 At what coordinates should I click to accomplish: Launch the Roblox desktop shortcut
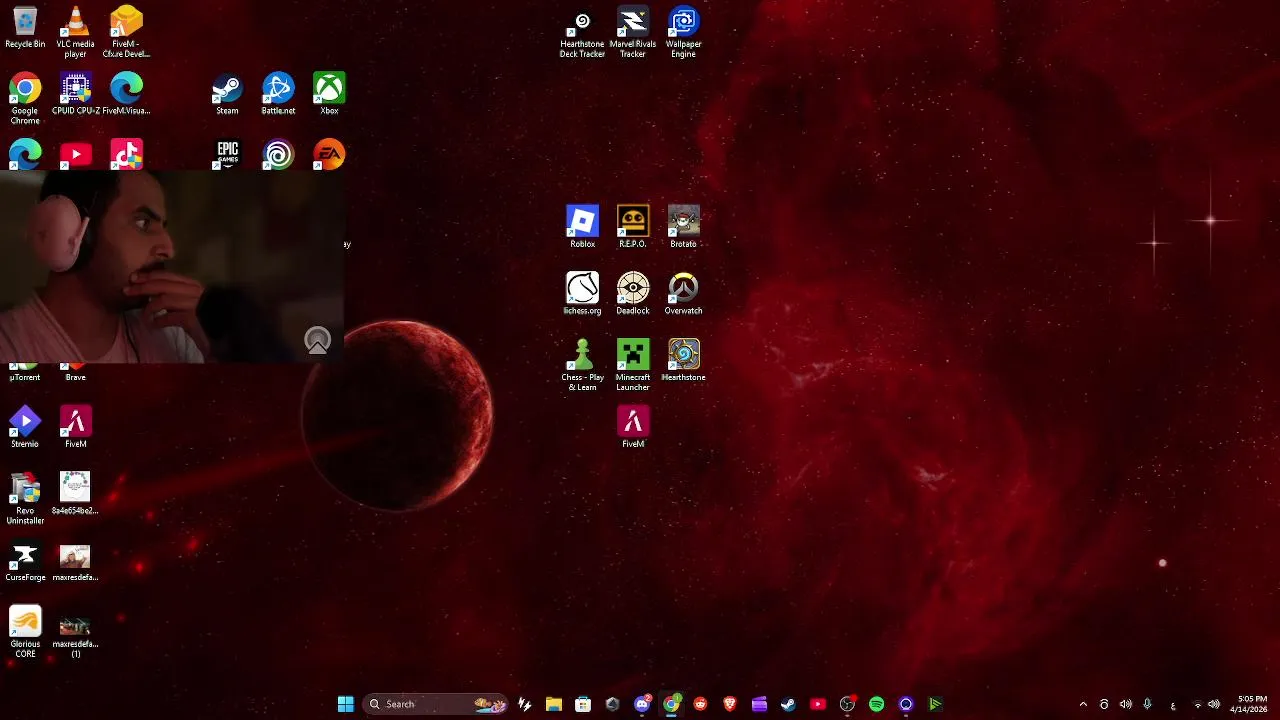click(582, 226)
